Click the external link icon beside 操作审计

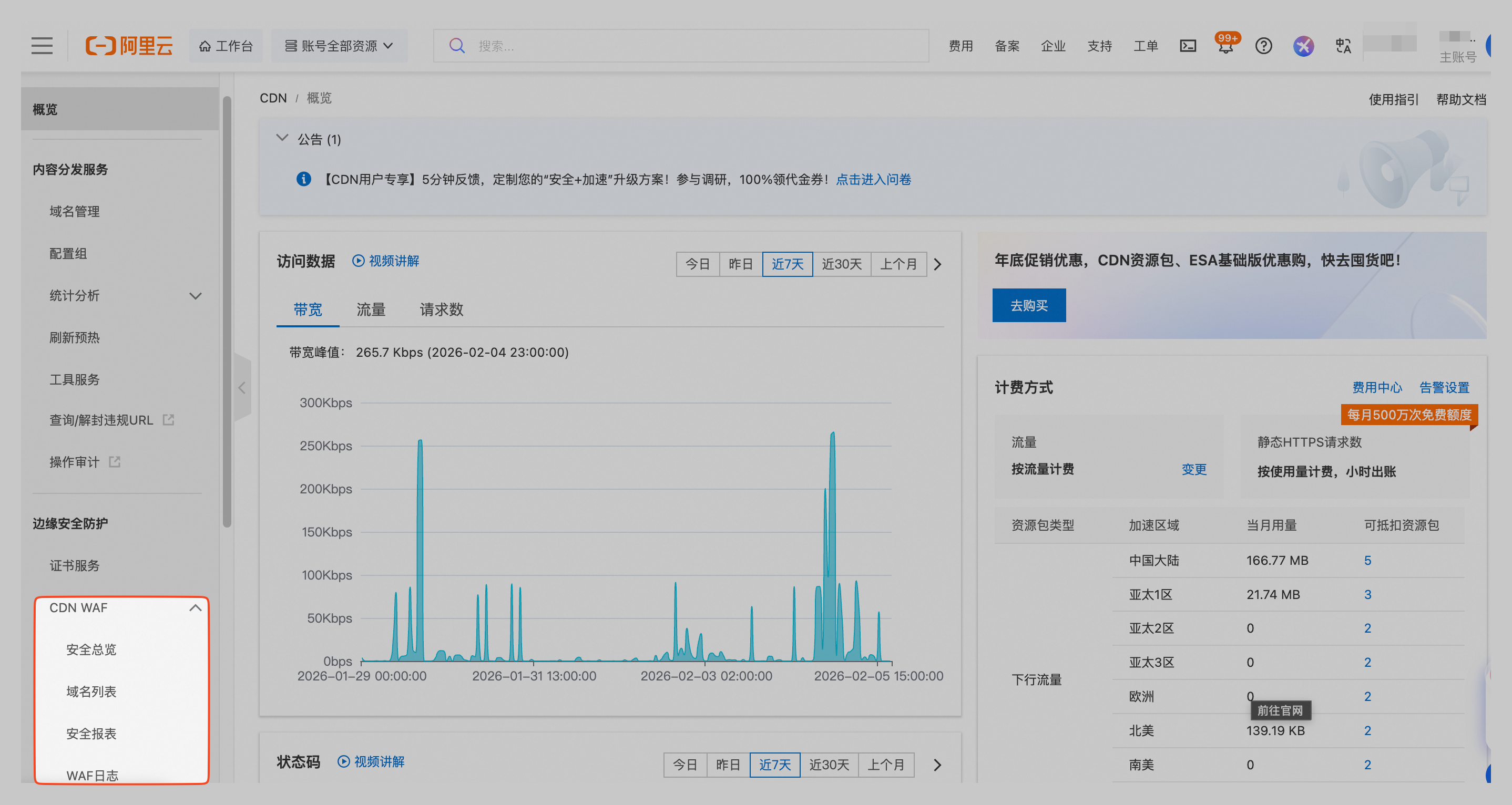coord(115,462)
